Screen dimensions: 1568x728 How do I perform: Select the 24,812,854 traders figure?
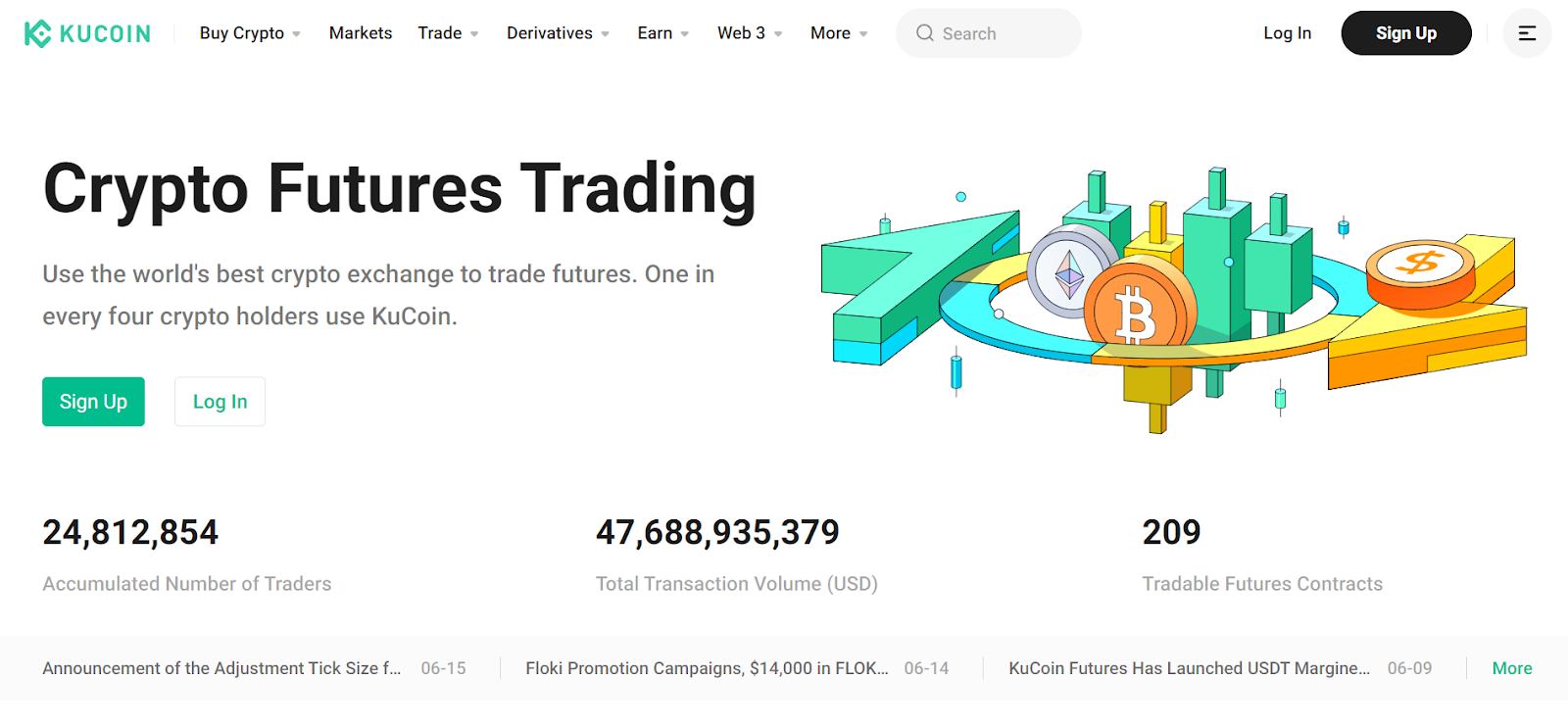click(x=130, y=532)
